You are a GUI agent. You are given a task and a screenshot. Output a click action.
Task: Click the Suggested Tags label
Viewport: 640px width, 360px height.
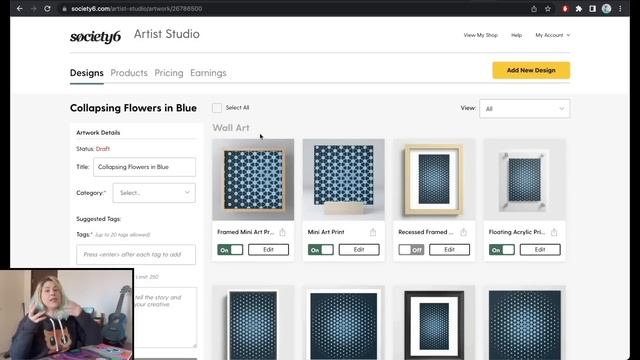coord(99,219)
